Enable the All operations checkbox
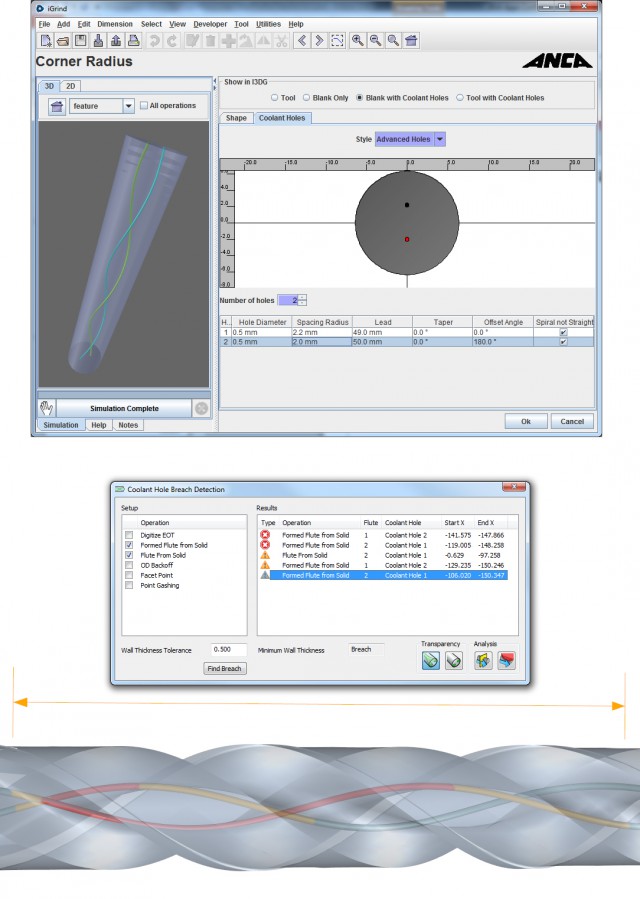 (x=144, y=105)
